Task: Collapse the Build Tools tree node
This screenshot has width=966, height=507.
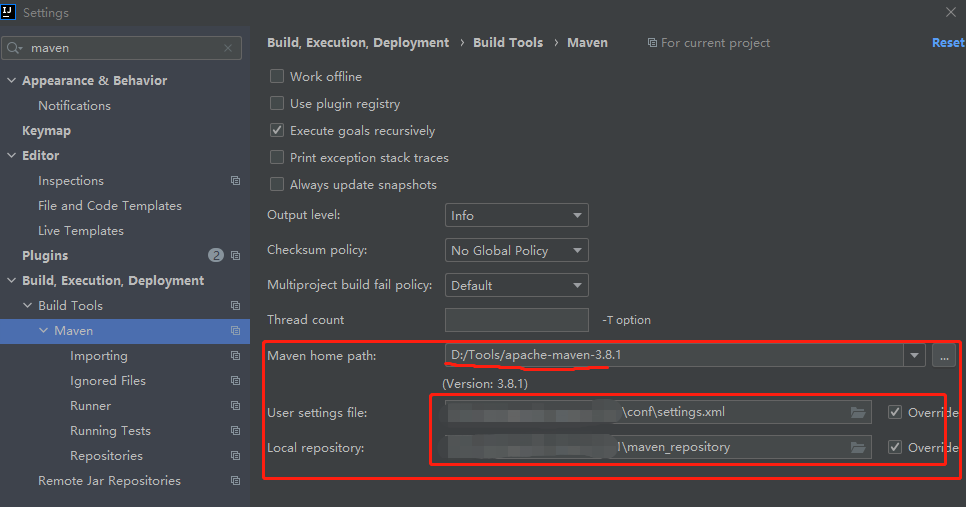Action: pyautogui.click(x=28, y=306)
